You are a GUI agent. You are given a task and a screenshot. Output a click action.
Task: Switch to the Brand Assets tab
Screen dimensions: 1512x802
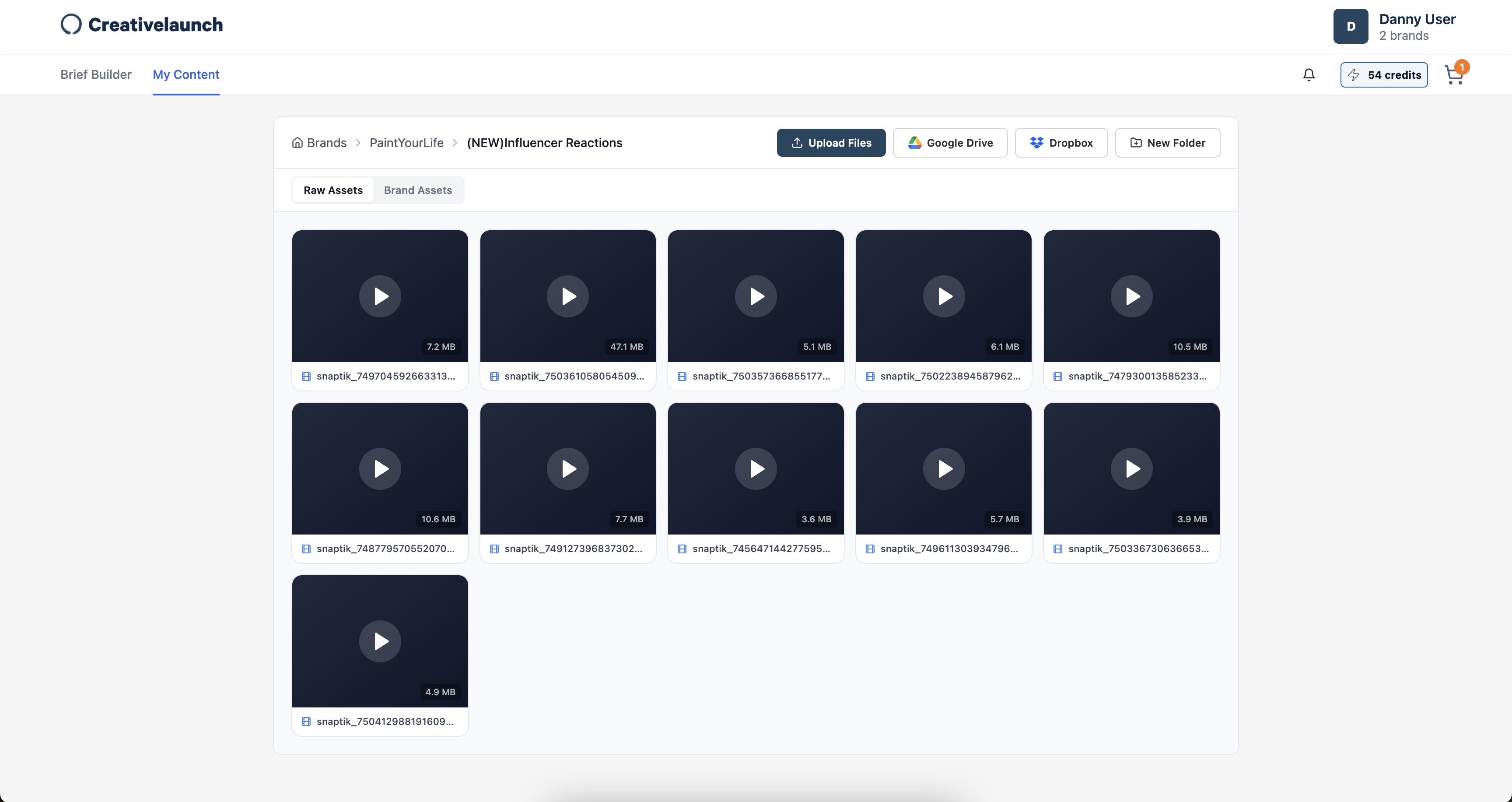click(417, 190)
